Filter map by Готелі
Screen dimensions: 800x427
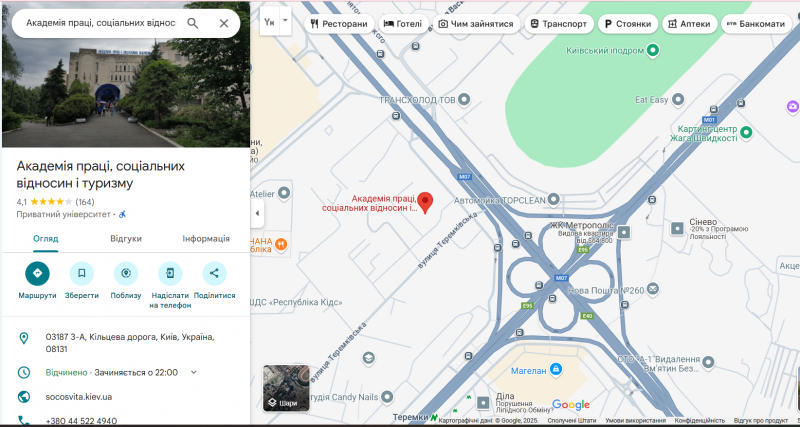click(403, 23)
